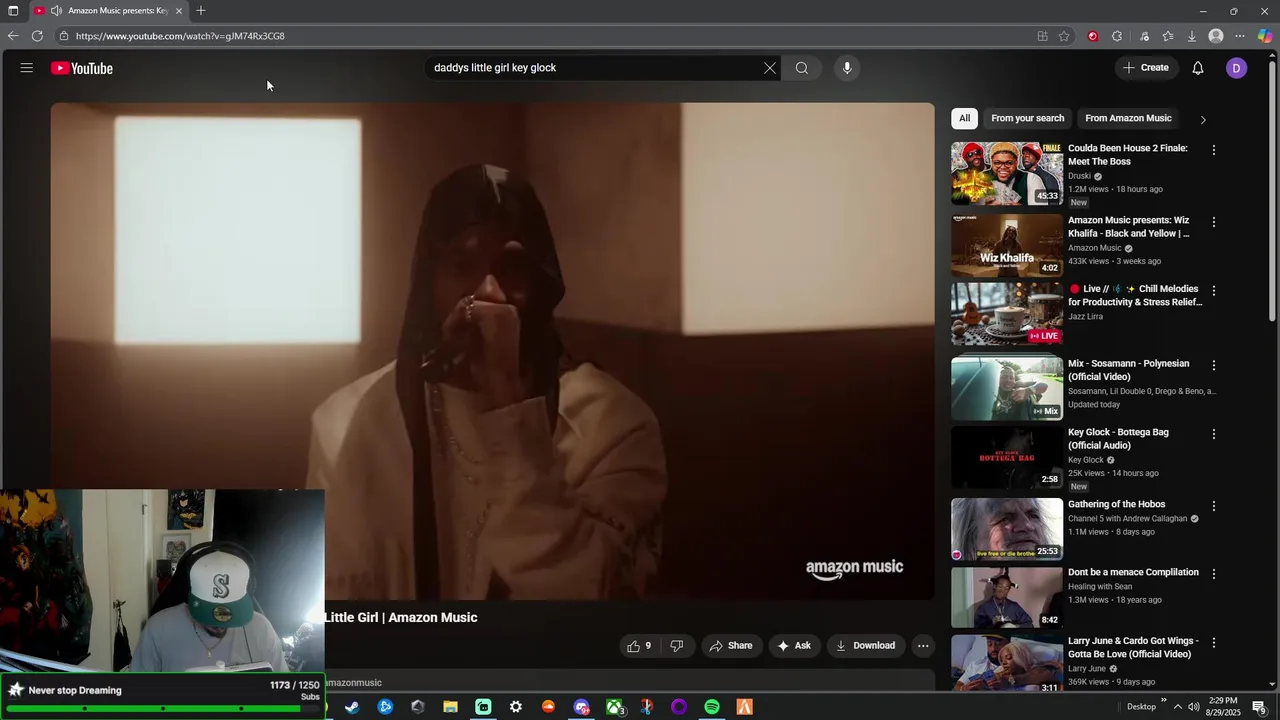Viewport: 1280px width, 720px height.
Task: Select From your search chip
Action: point(1027,118)
